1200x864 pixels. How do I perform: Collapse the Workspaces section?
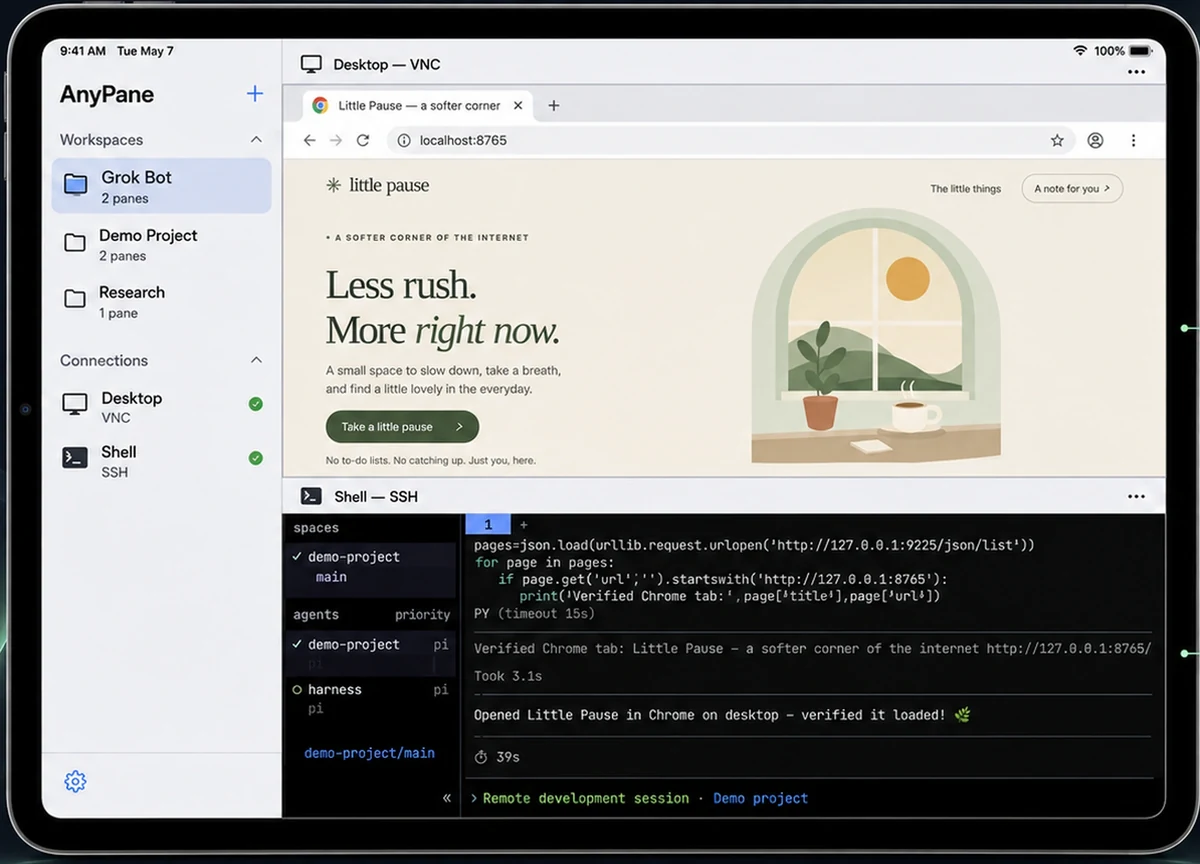256,140
